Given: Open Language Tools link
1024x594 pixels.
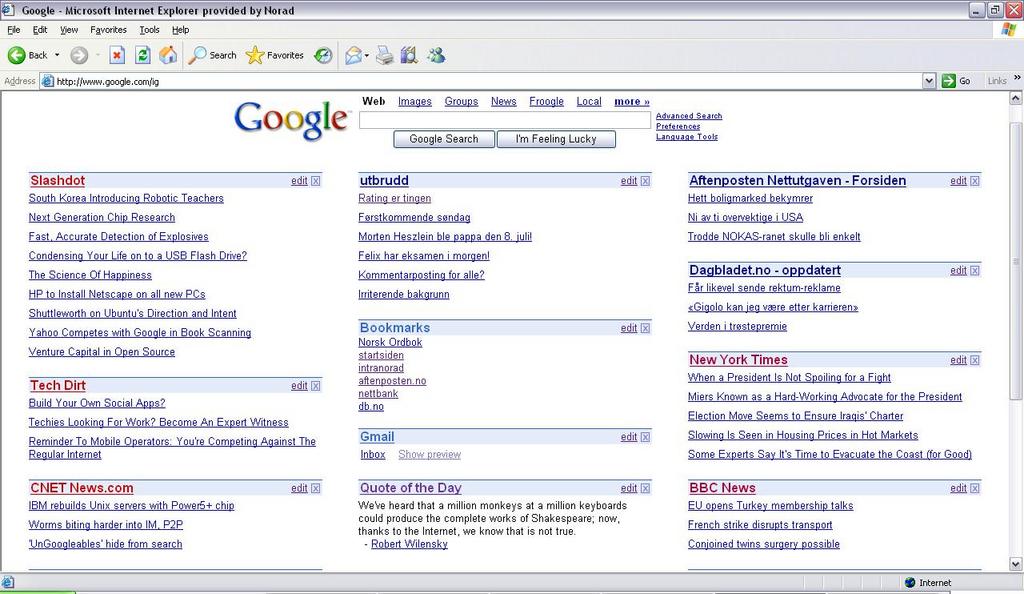Looking at the screenshot, I should (687, 137).
